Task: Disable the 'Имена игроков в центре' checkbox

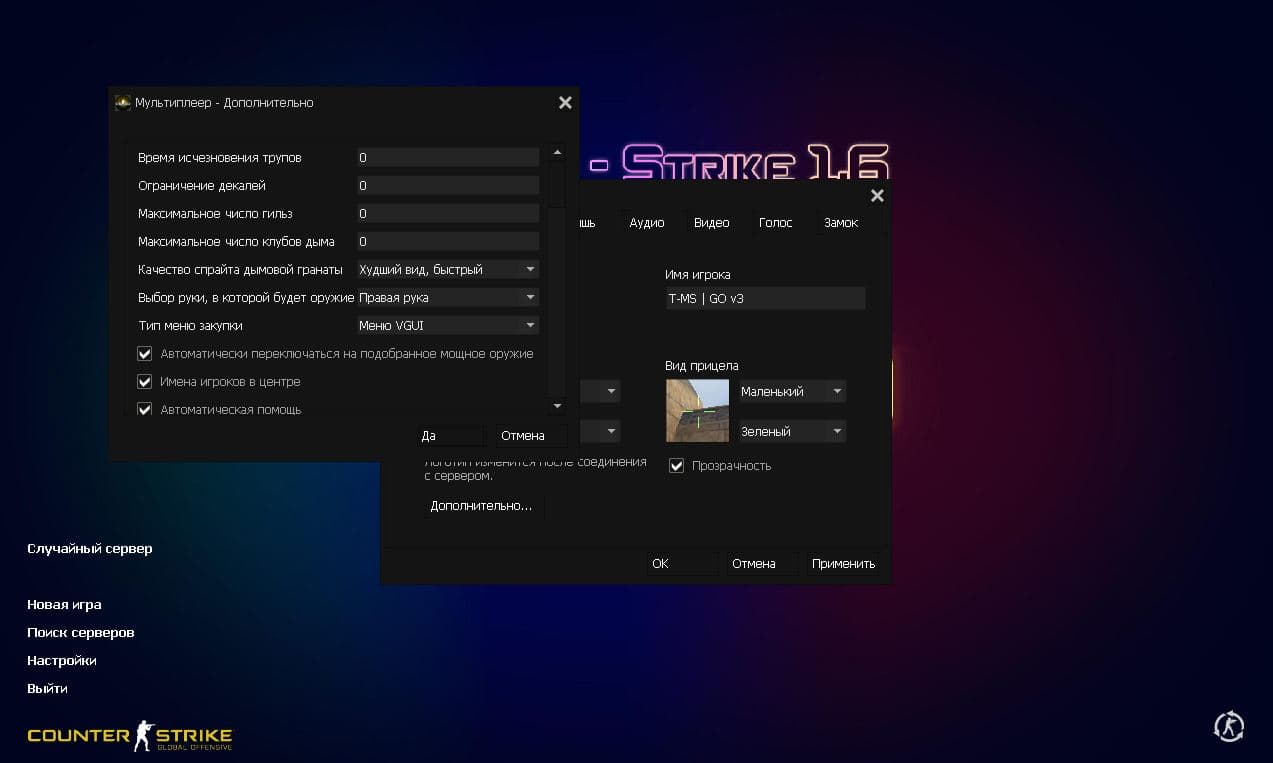Action: tap(145, 381)
